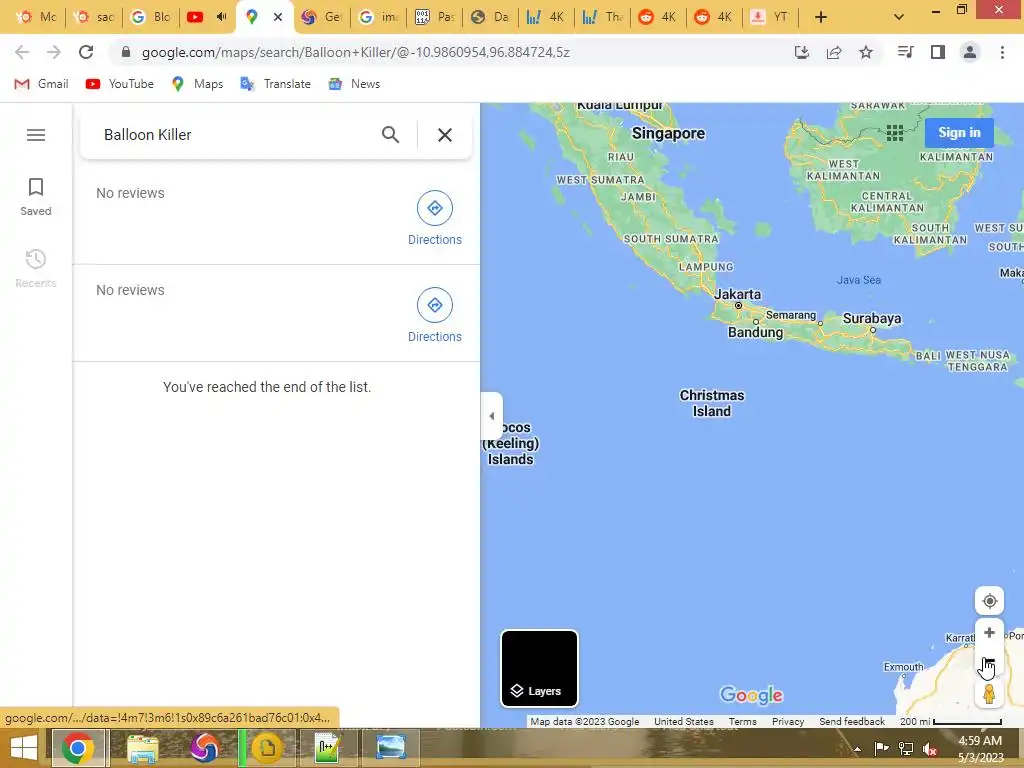Open the Layers map type thumbnail

pos(539,668)
